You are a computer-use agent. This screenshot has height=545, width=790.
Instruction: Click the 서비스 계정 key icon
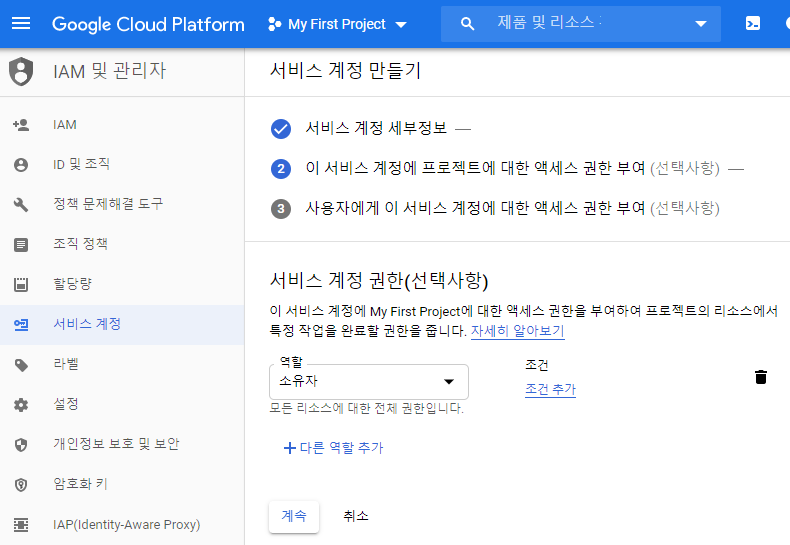(x=21, y=325)
